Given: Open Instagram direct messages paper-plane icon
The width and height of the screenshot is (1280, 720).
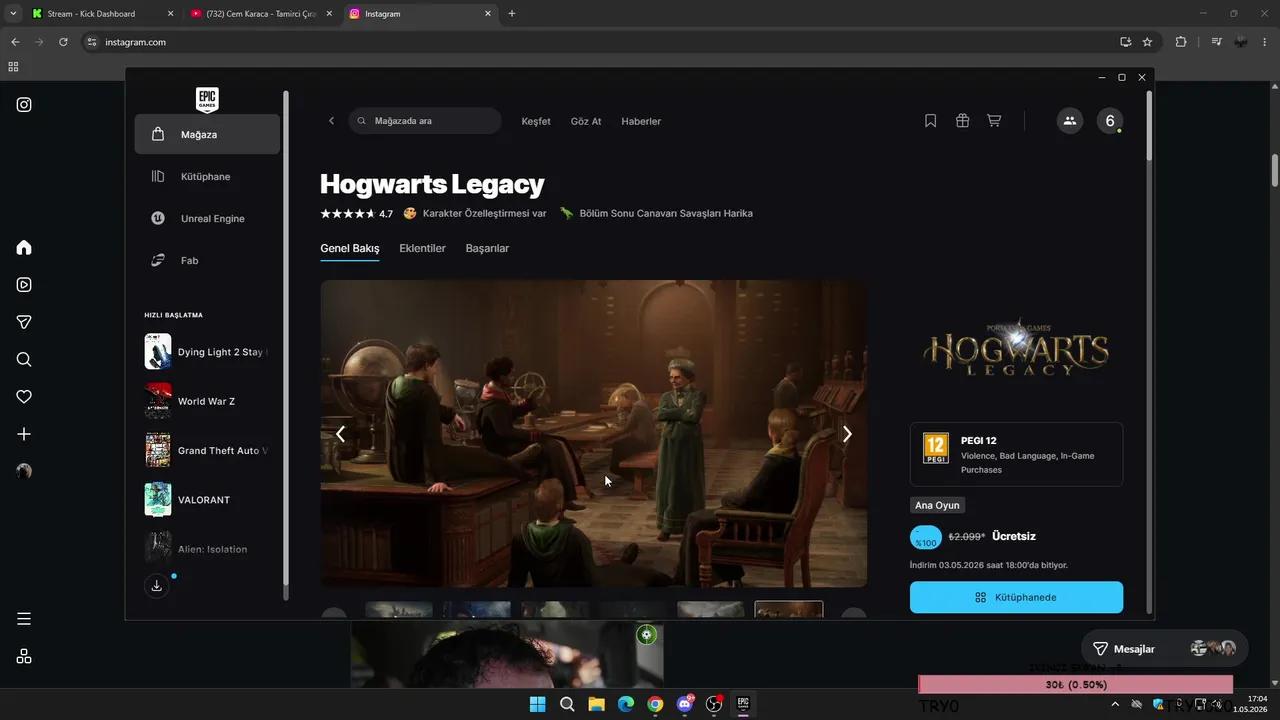Looking at the screenshot, I should pos(24,322).
